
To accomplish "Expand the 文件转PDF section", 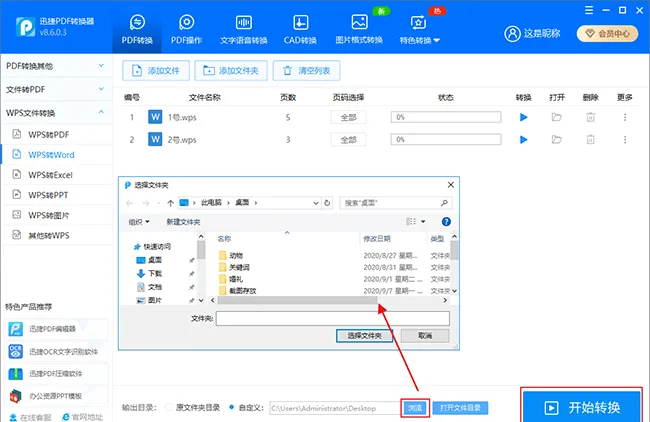I will 56,90.
